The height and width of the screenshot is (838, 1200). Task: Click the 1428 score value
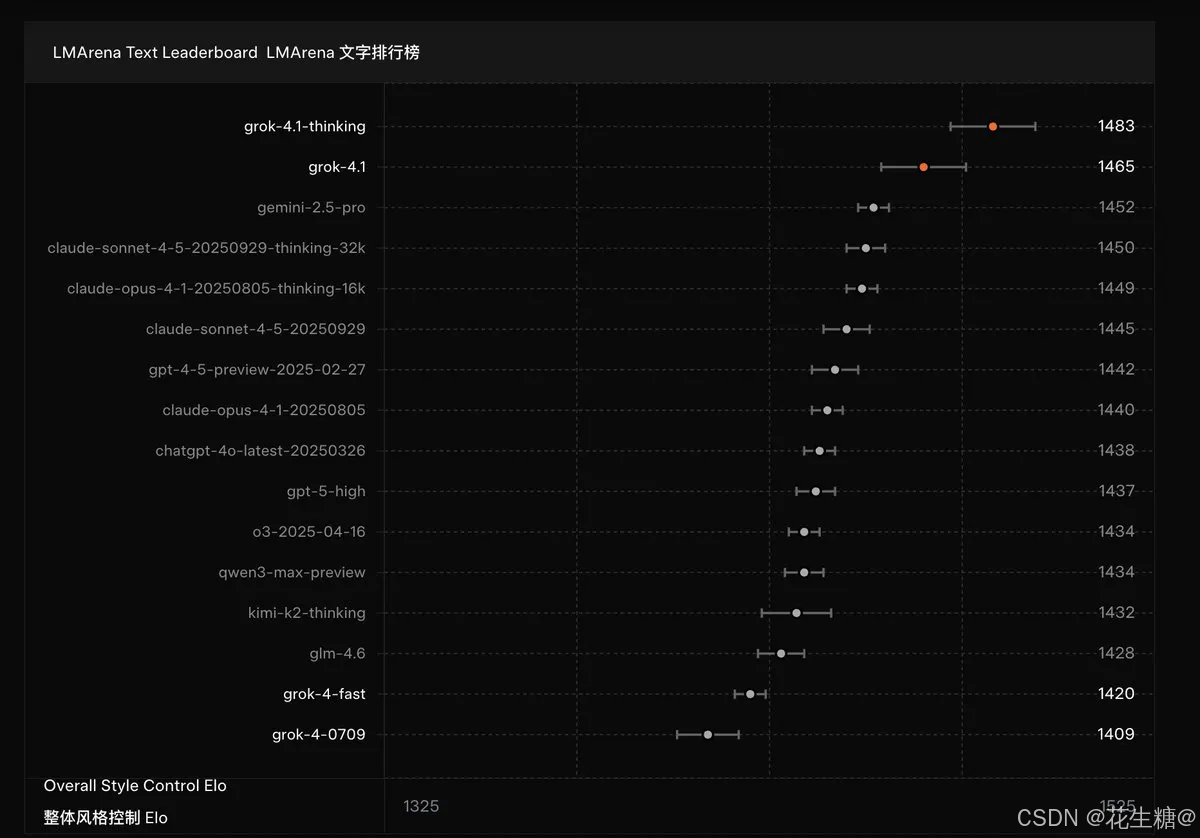[x=1116, y=654]
